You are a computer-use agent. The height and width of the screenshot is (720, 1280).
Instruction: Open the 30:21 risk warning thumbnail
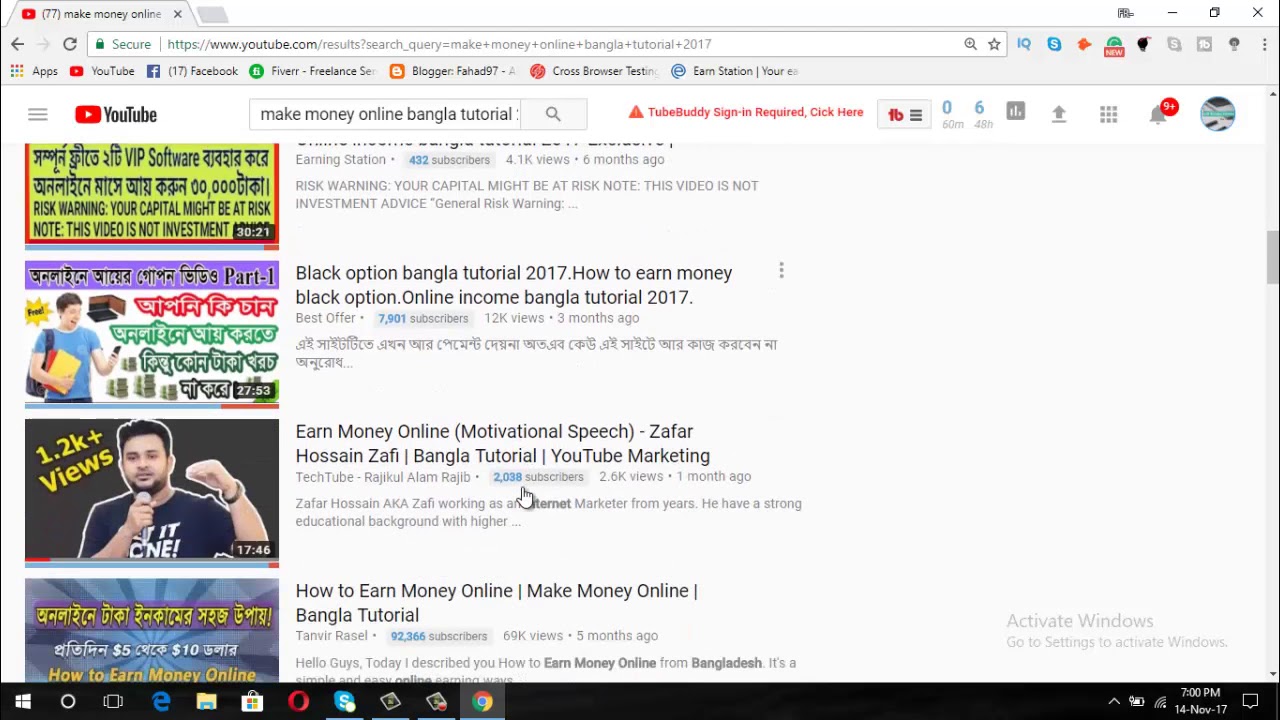click(x=152, y=195)
